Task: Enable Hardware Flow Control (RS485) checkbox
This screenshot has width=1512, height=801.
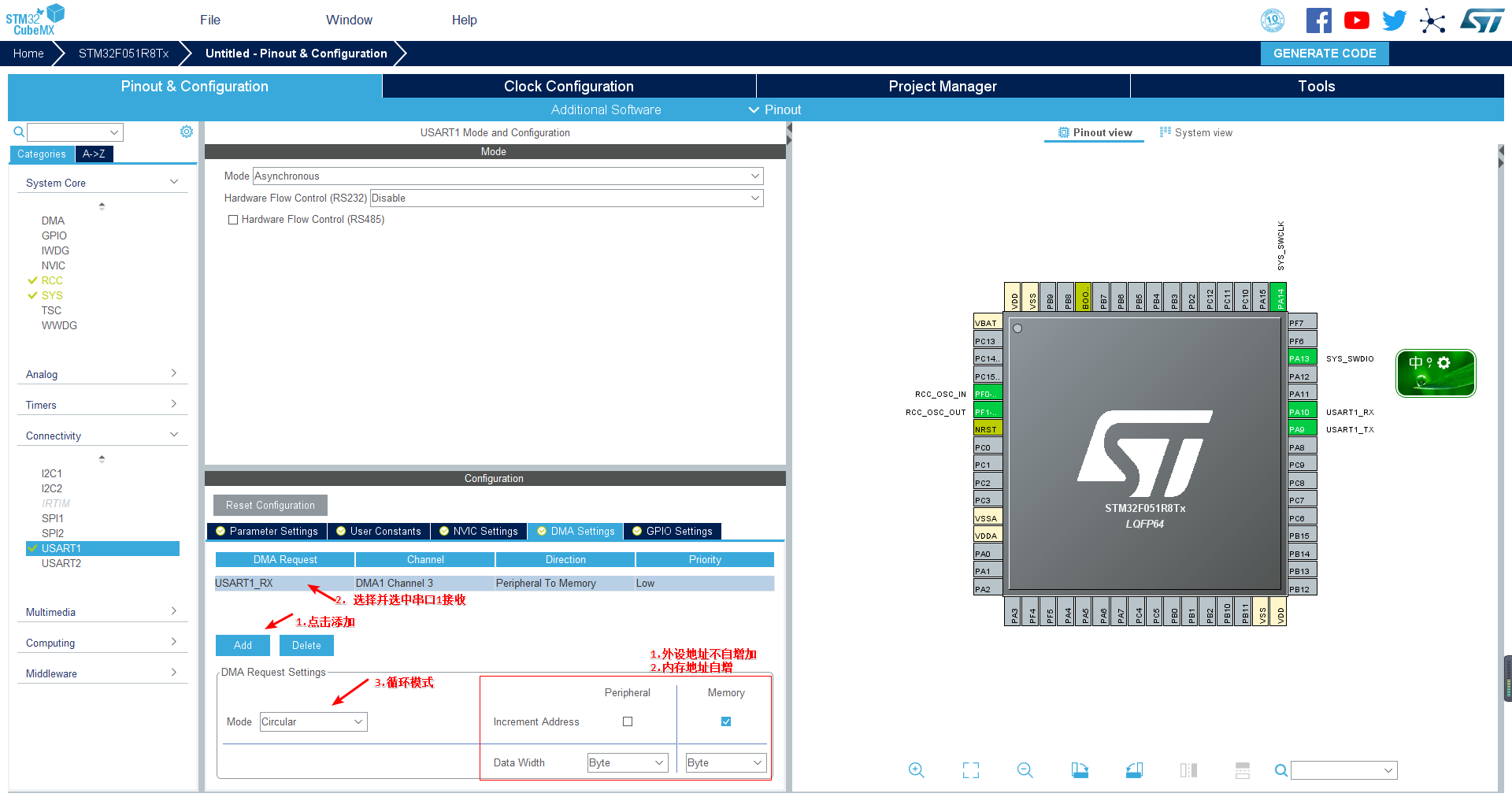Action: click(233, 220)
